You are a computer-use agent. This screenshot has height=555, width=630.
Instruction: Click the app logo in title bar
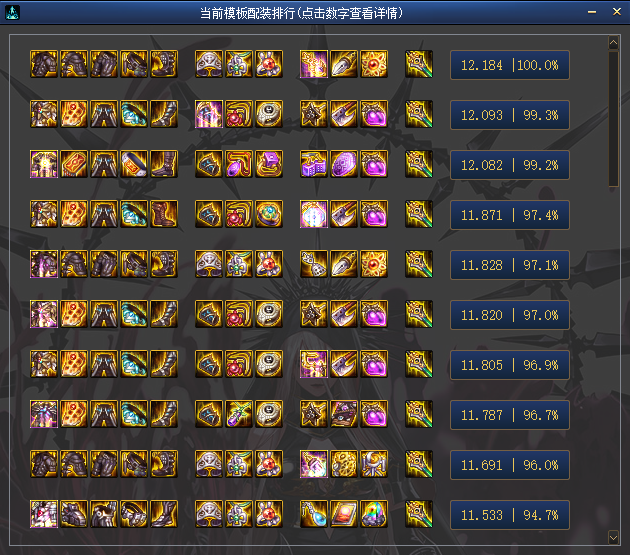pos(12,12)
